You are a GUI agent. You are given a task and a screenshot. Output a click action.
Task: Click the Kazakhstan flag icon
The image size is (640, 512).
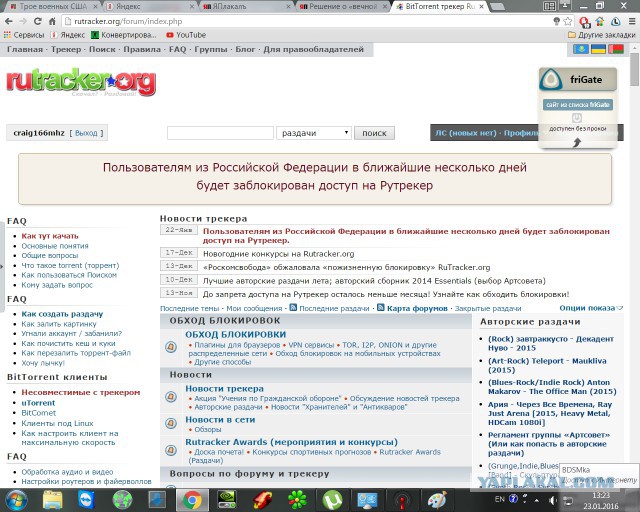coord(581,49)
